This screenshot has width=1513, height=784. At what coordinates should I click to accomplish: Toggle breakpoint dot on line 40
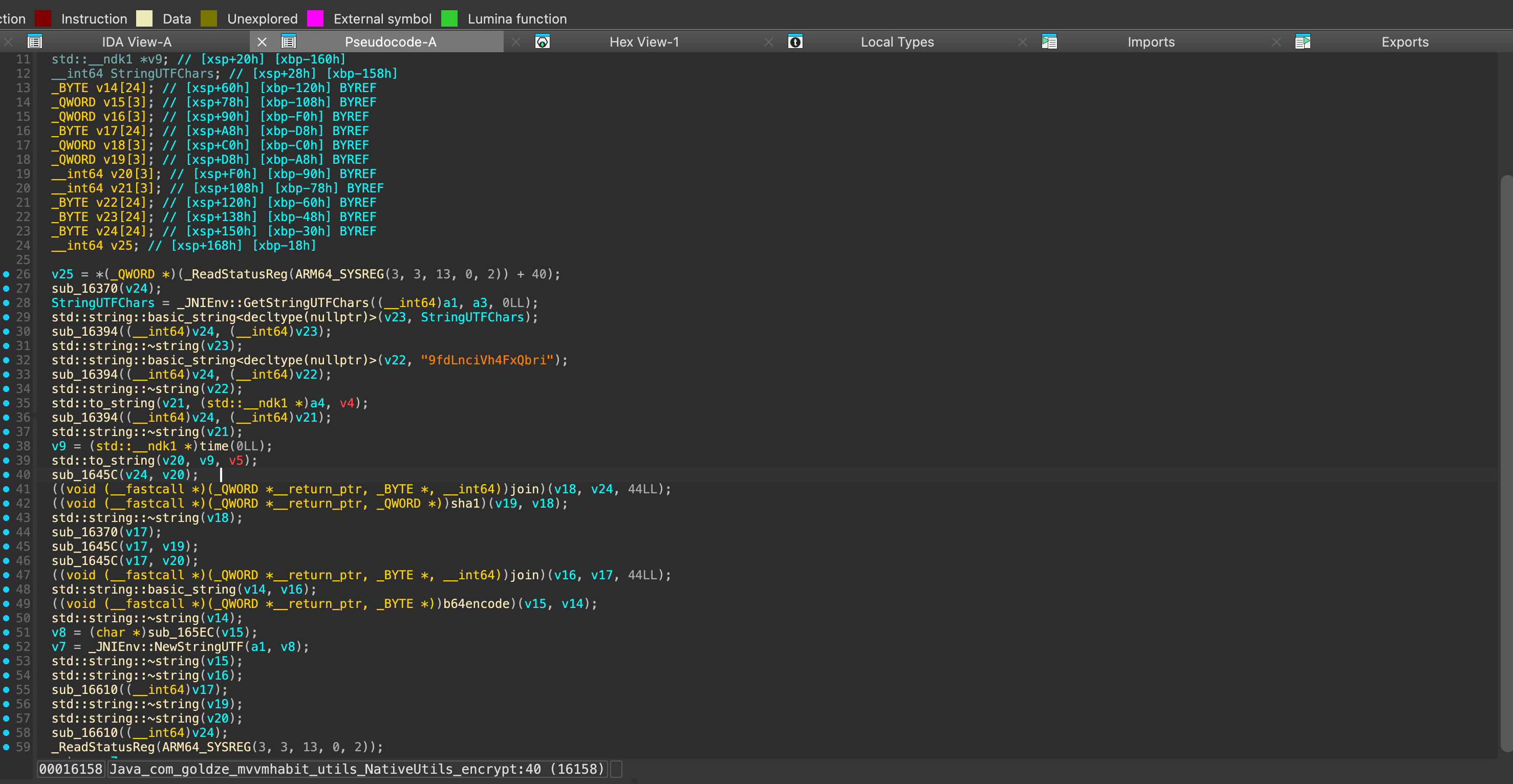(6, 474)
